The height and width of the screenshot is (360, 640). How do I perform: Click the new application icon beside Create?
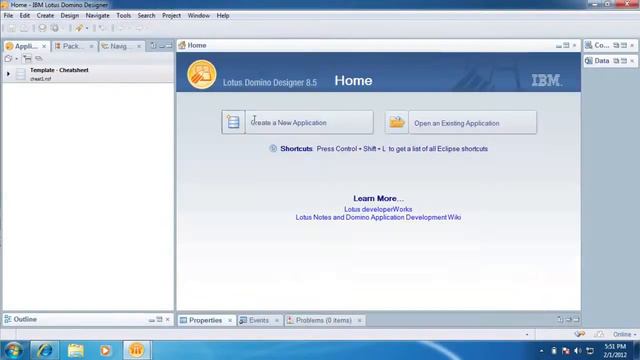coord(233,122)
